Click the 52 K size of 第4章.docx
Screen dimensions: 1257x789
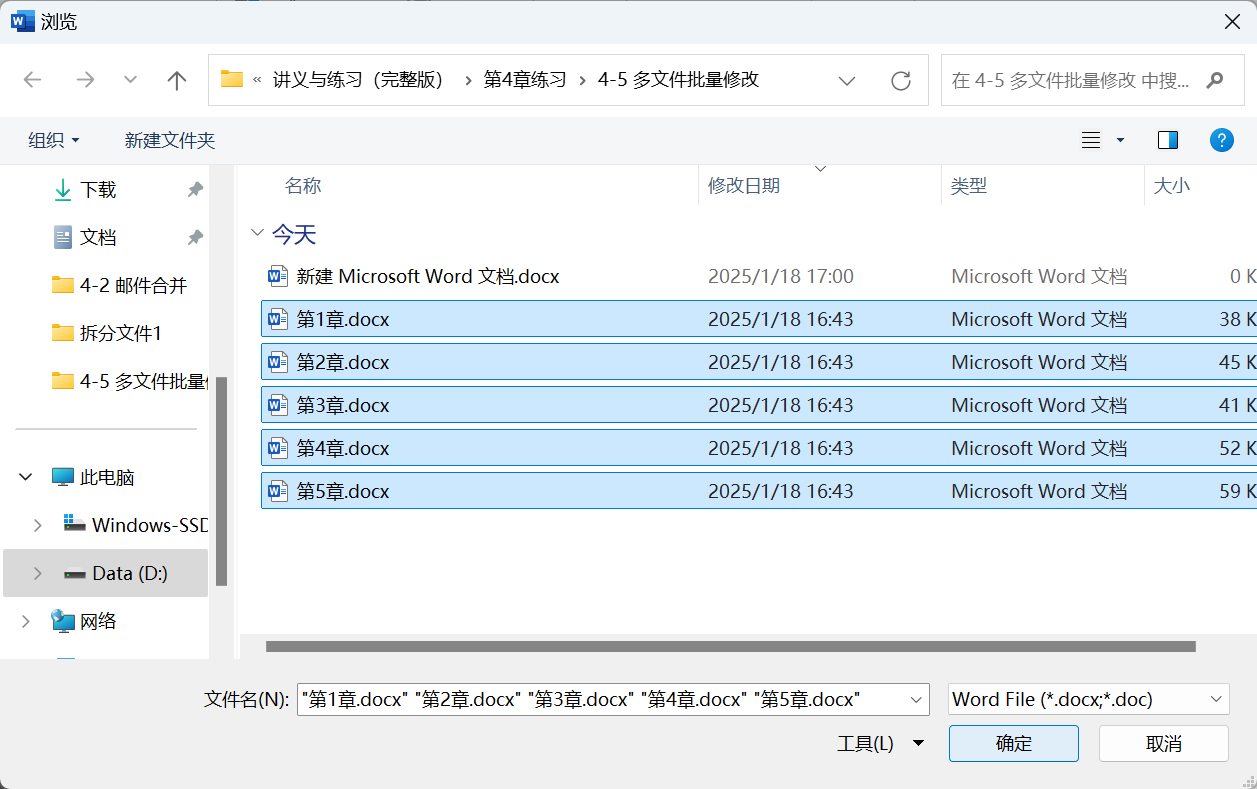click(x=1237, y=448)
